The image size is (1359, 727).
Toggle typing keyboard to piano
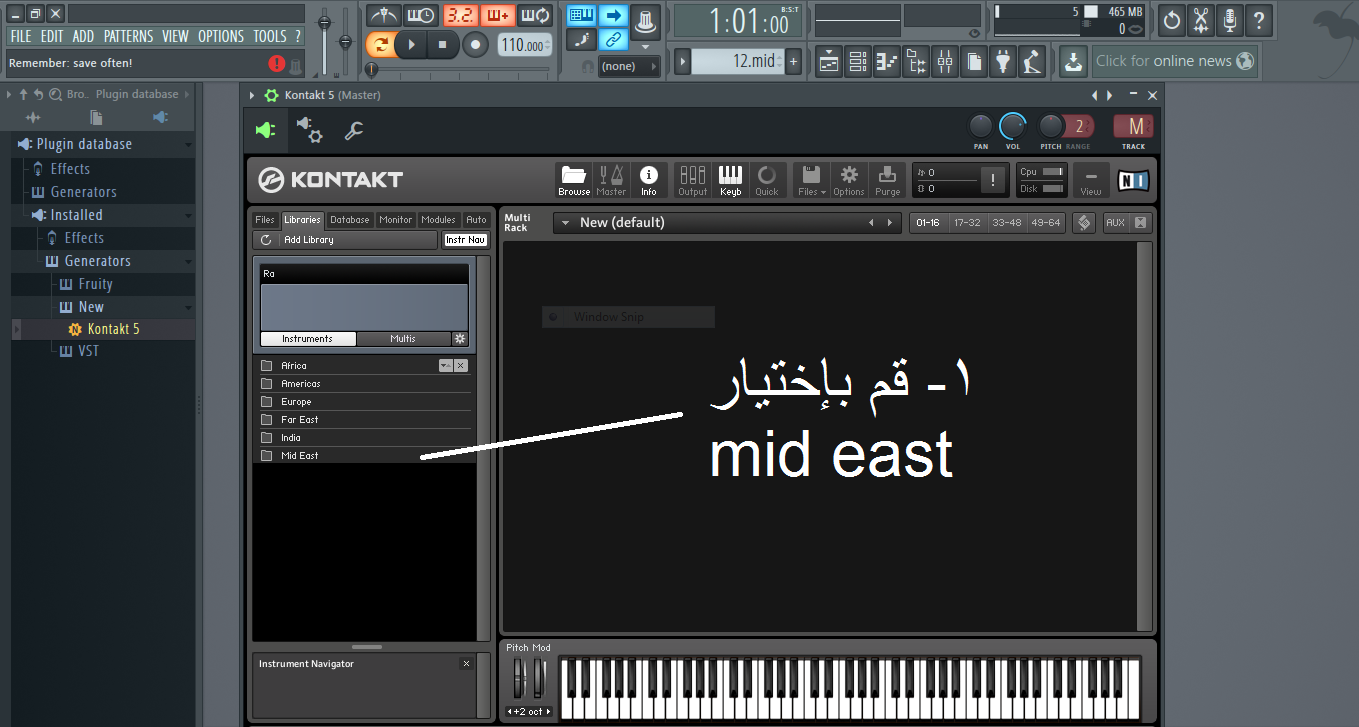[582, 15]
